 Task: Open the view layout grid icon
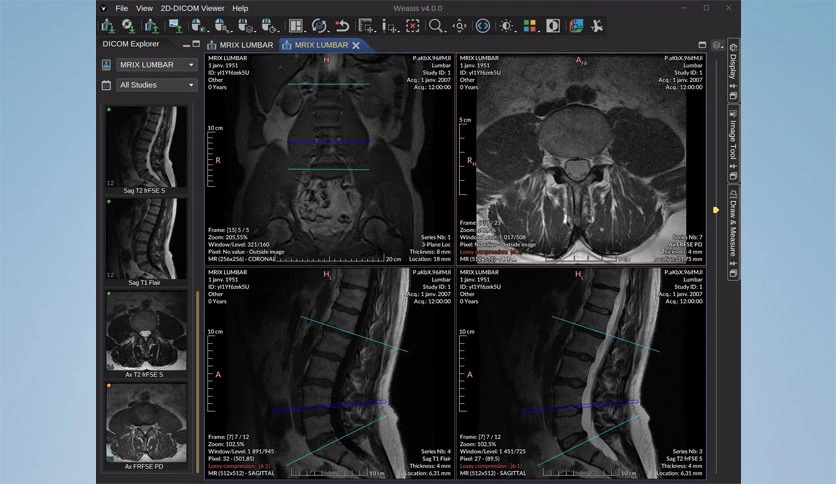coord(296,26)
